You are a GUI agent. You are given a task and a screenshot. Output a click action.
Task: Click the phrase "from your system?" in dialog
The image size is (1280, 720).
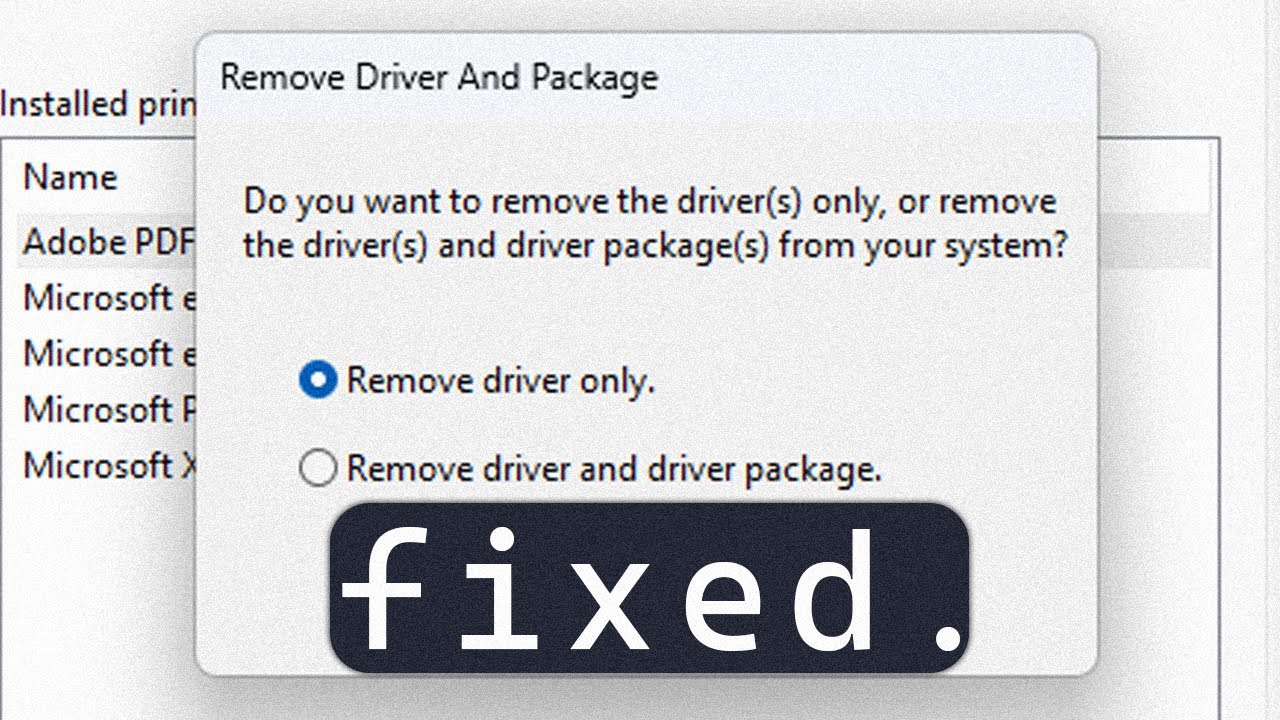click(x=923, y=245)
